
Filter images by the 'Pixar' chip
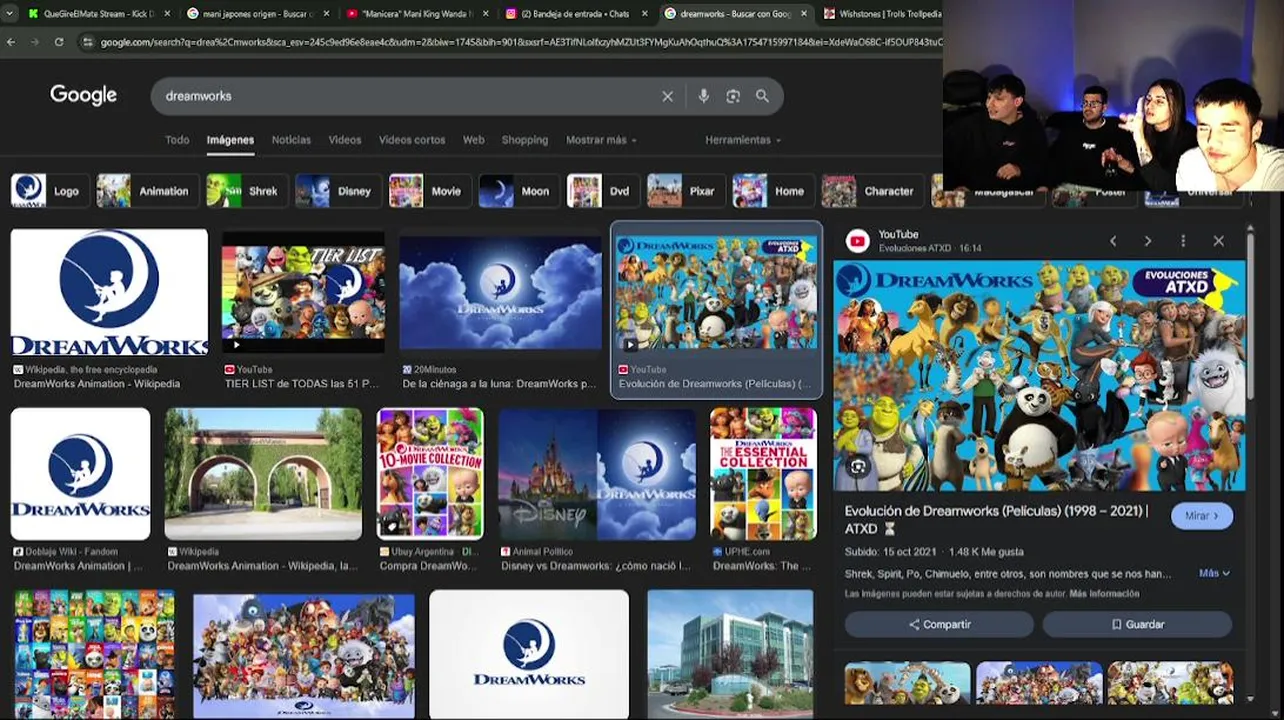(x=685, y=191)
